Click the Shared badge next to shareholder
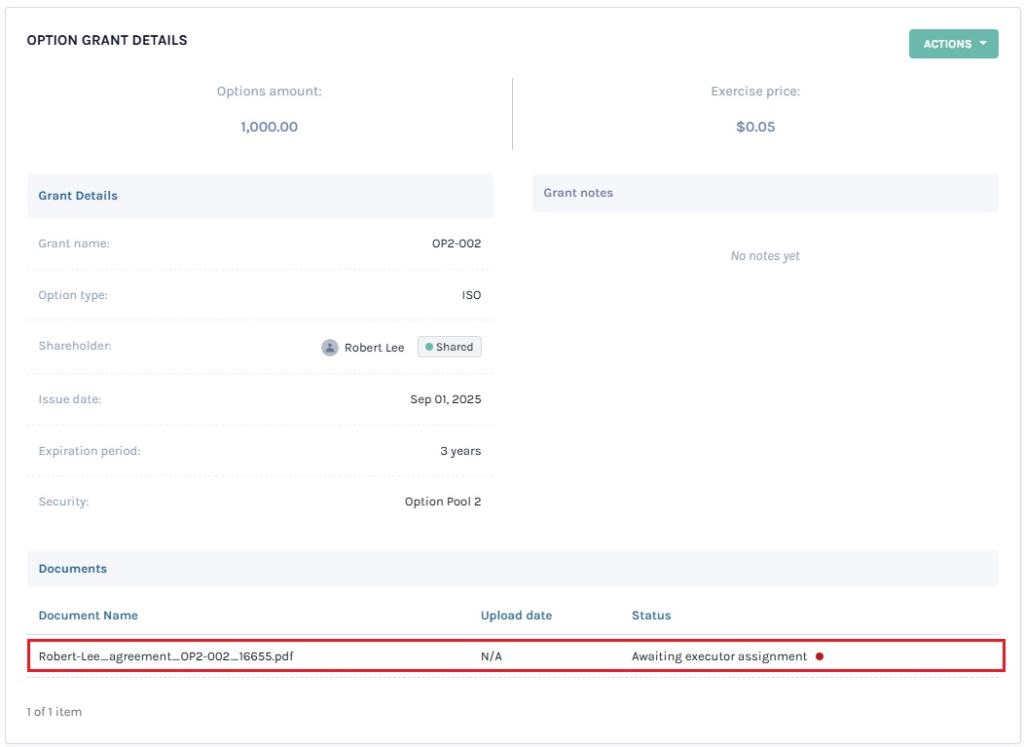 [x=449, y=347]
